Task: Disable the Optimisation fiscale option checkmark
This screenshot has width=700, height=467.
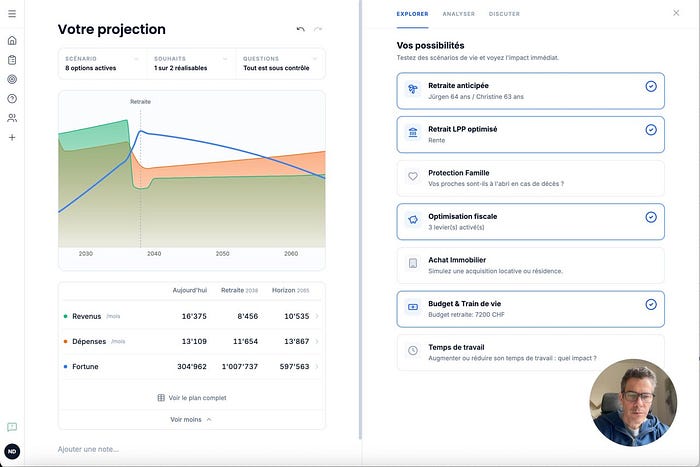Action: pyautogui.click(x=651, y=217)
